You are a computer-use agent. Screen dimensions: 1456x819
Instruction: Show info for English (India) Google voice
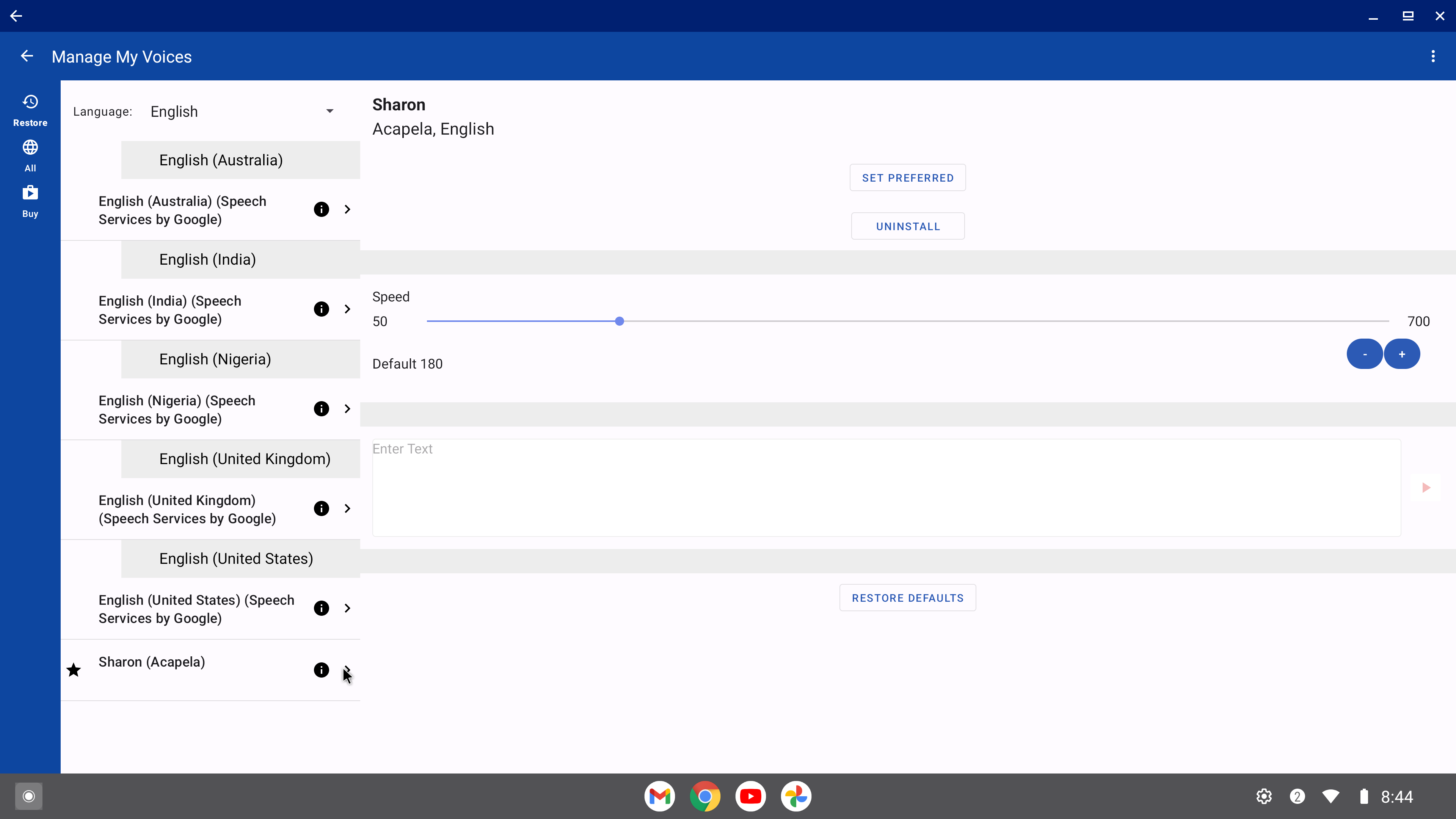coord(321,309)
